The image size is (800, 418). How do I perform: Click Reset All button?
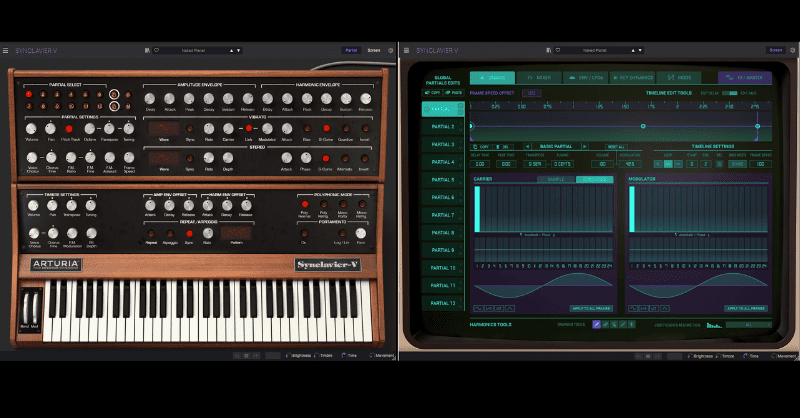[616, 146]
